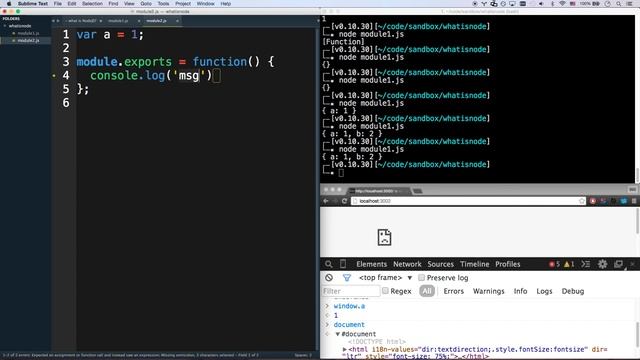The width and height of the screenshot is (640, 360).
Task: Collapse the #document node
Action: pos(338,334)
